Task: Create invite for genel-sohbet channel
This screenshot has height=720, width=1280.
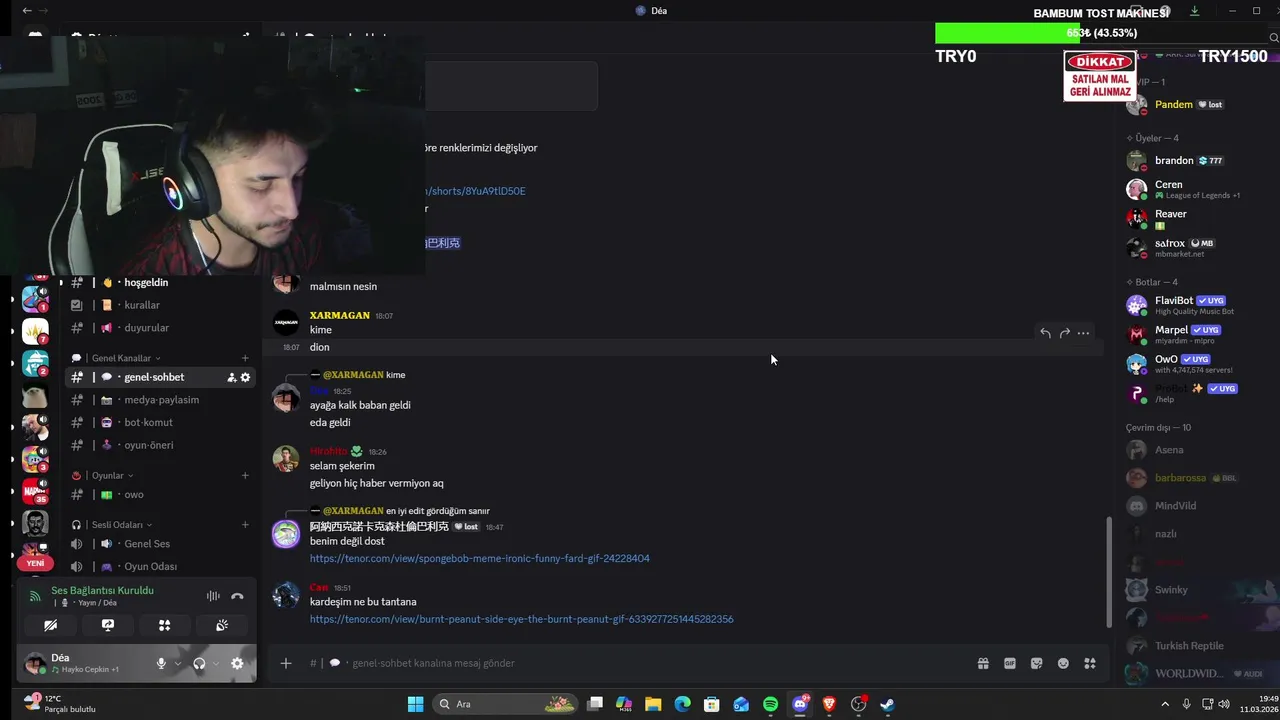Action: [x=231, y=377]
